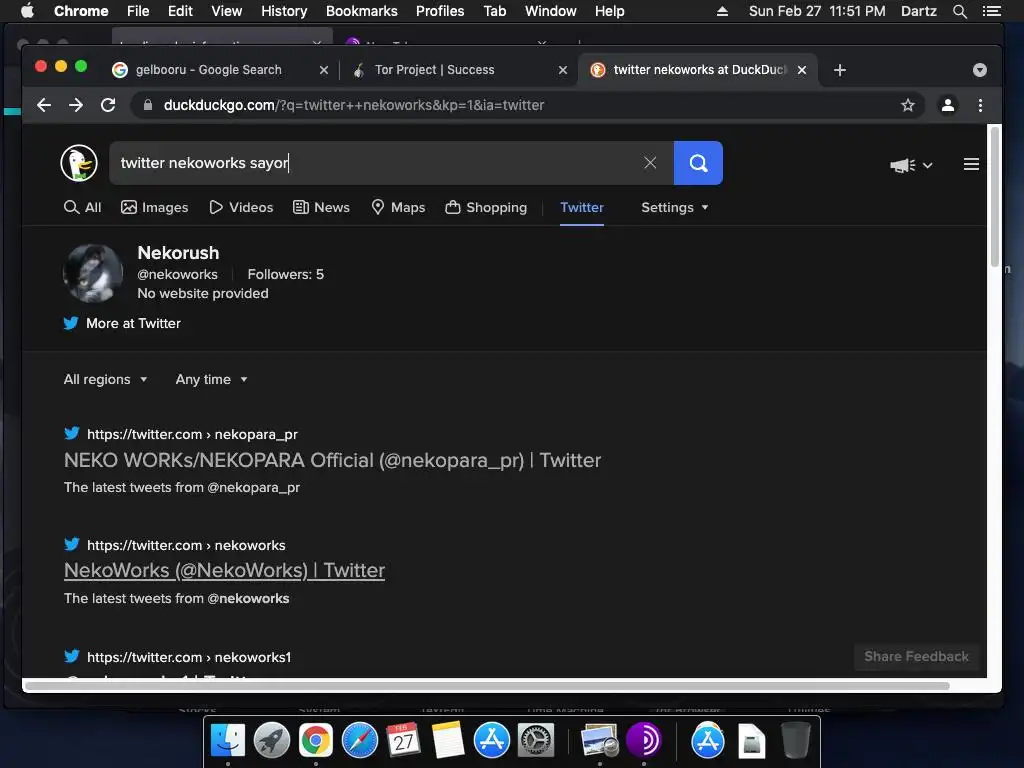Open Preview from the dock
This screenshot has height=768, width=1024.
600,741
